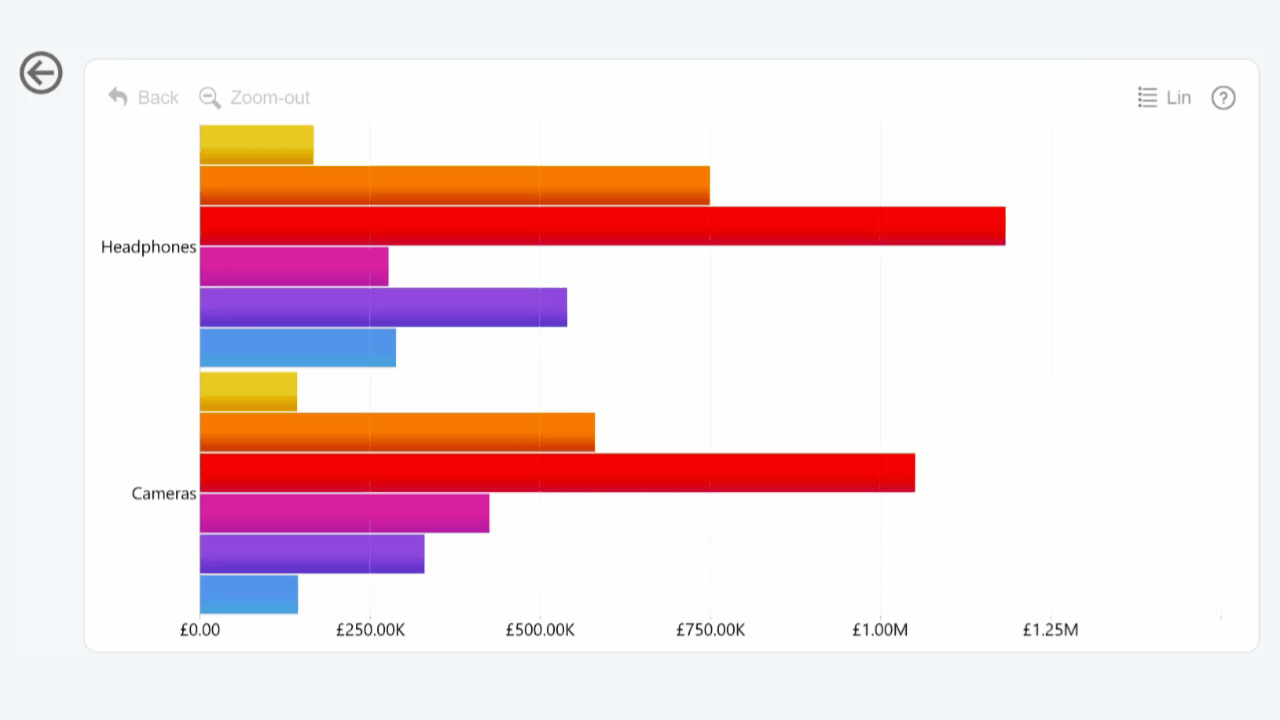Image resolution: width=1280 pixels, height=720 pixels.
Task: Click the Back undo arrow icon
Action: coord(118,97)
